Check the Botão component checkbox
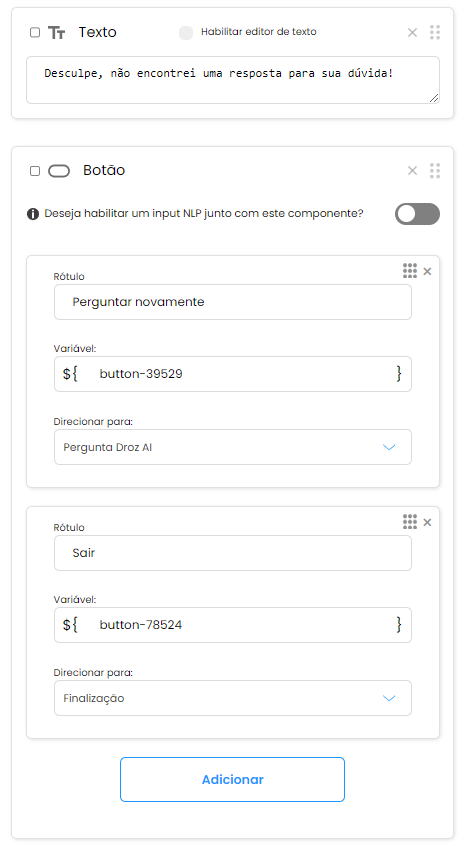Image resolution: width=465 pixels, height=846 pixels. (35, 171)
